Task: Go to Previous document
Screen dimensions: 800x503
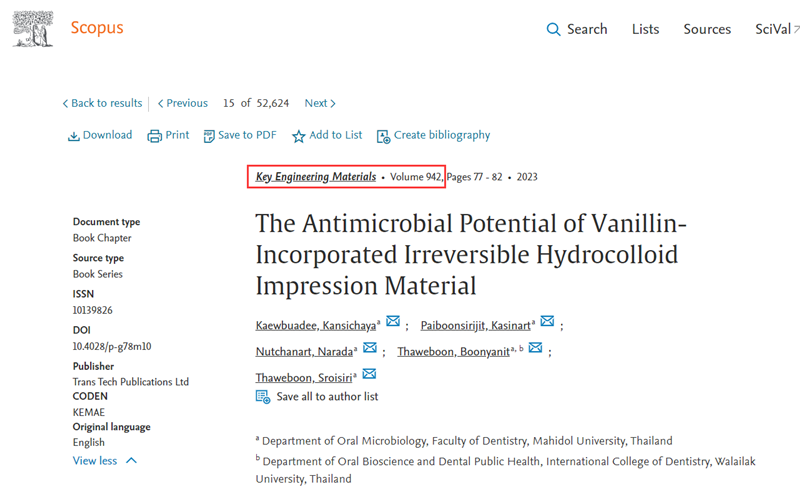Action: [183, 103]
